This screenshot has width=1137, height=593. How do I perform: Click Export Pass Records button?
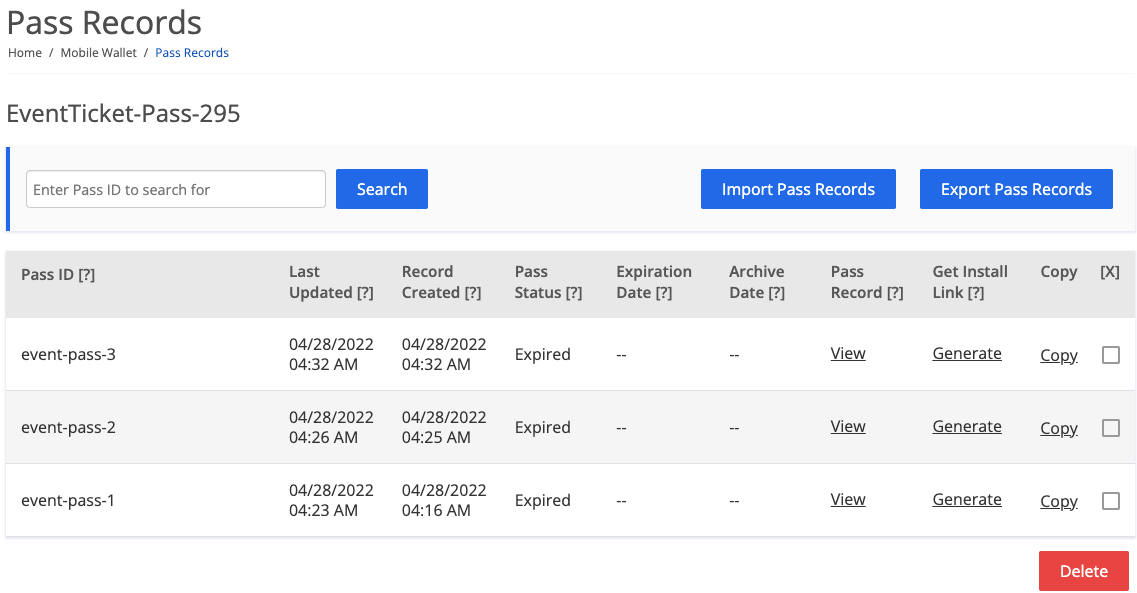[x=1015, y=189]
